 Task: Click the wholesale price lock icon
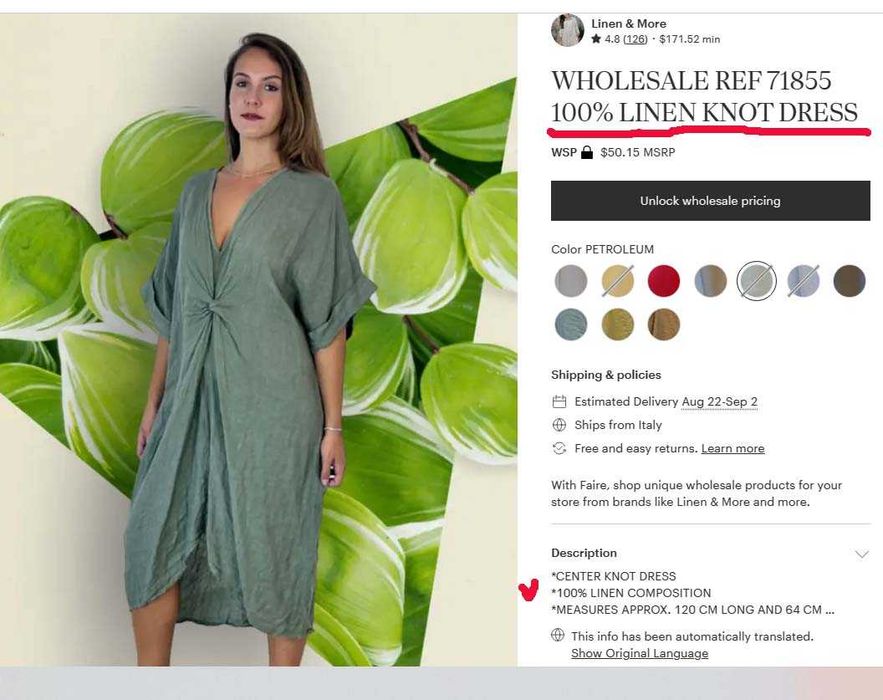[x=587, y=153]
